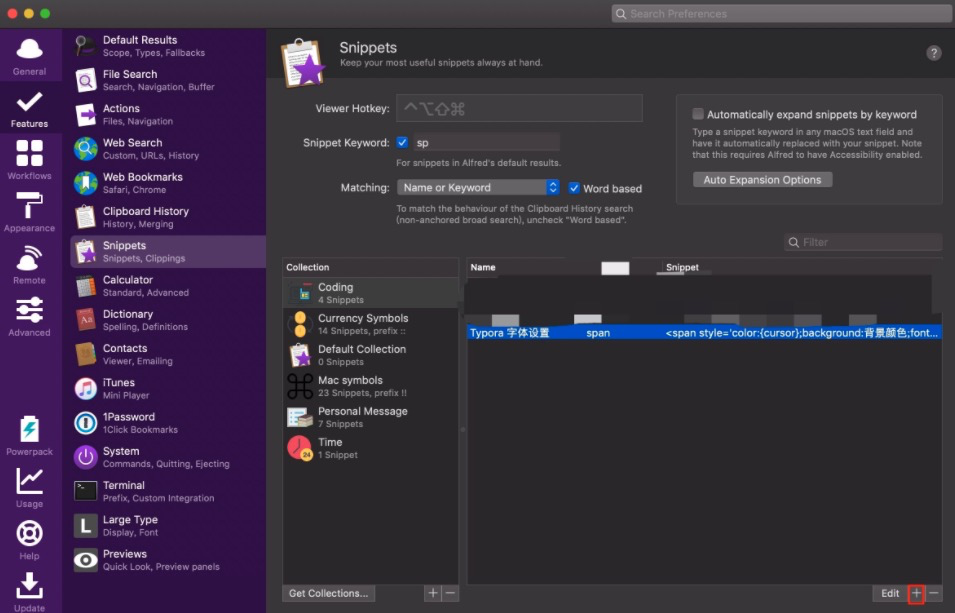Image resolution: width=955 pixels, height=613 pixels.
Task: Open the Remote section
Action: pyautogui.click(x=29, y=264)
